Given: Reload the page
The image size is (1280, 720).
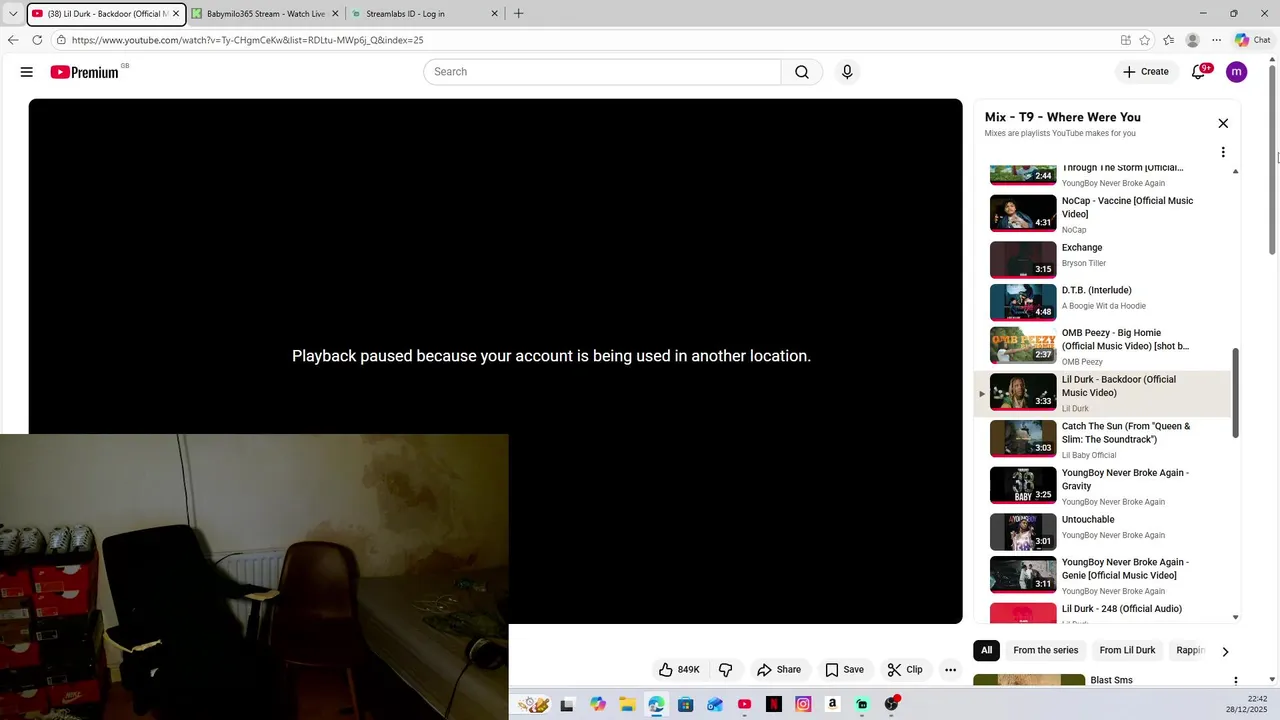Looking at the screenshot, I should pyautogui.click(x=37, y=40).
